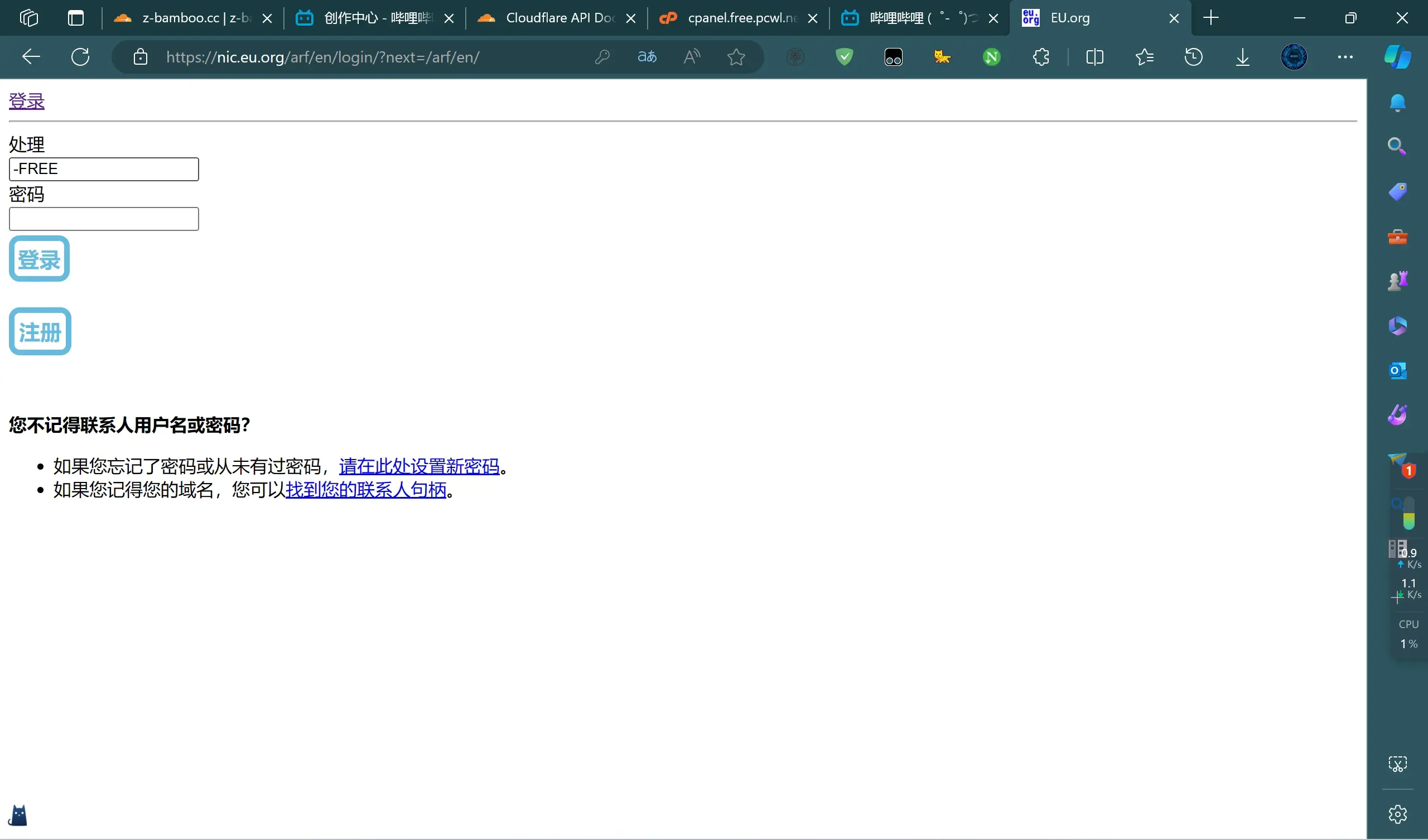Open the Tampermonkey extension icon
The image size is (1428, 840).
click(x=894, y=57)
